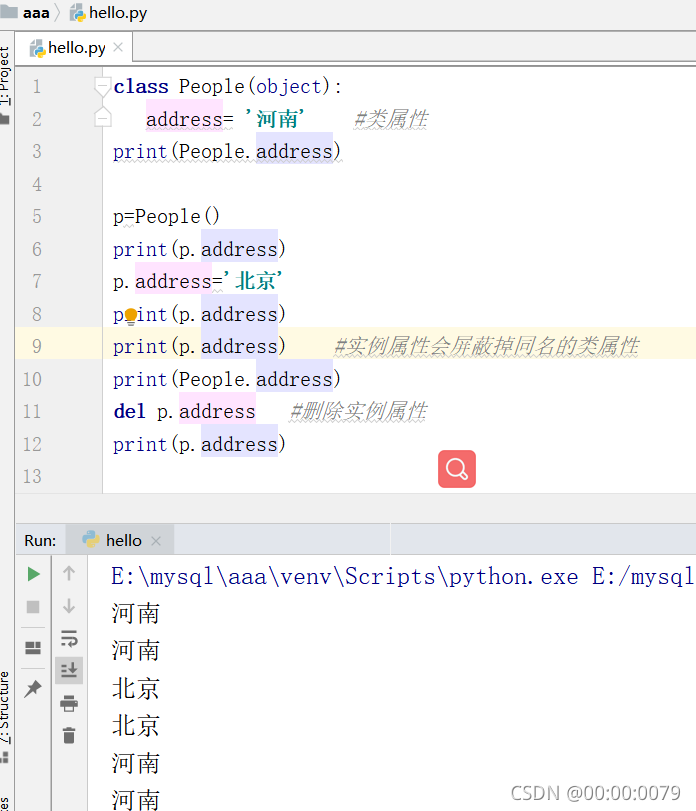Click the Up the Stack Trace arrow
The height and width of the screenshot is (811, 696).
(69, 573)
